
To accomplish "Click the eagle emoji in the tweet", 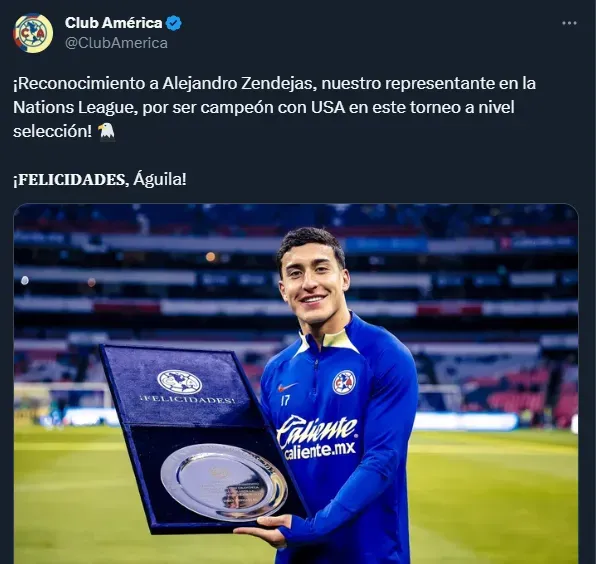I will 106,132.
